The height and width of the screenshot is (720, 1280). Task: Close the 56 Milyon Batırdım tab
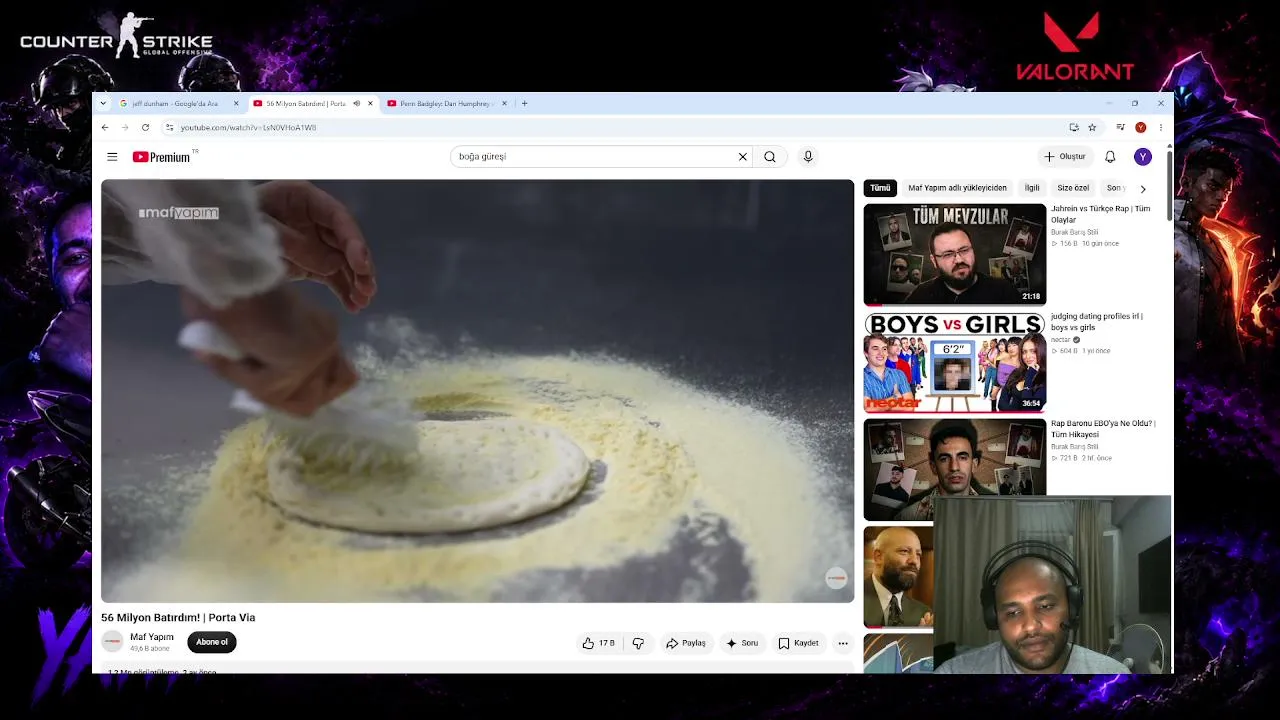click(x=370, y=104)
